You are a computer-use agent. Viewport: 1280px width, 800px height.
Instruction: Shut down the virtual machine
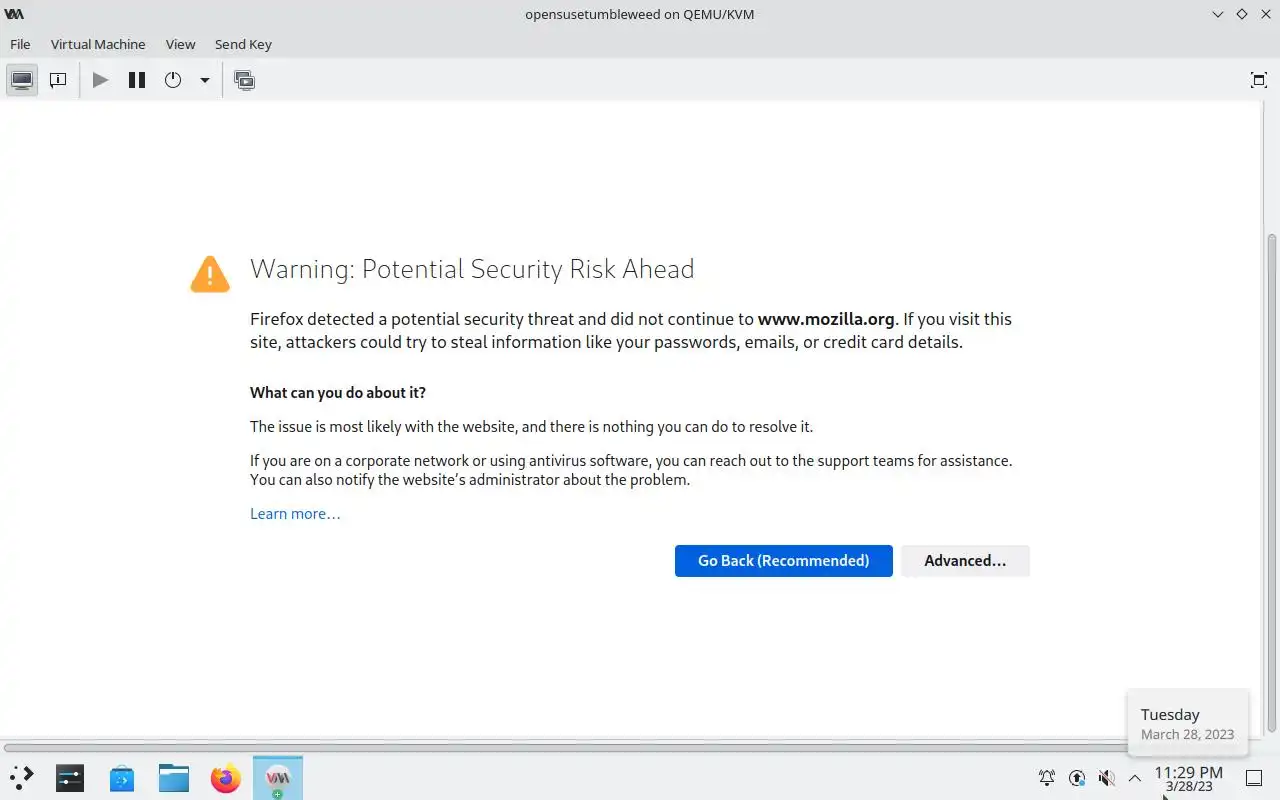pyautogui.click(x=173, y=80)
